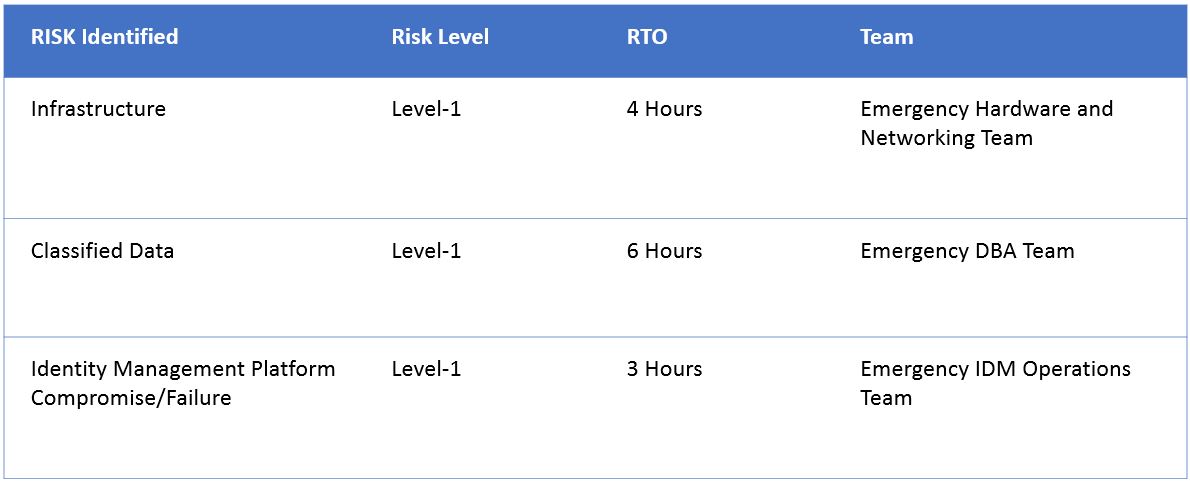Screen dimensions: 1190x497
Task: Click the "Compromise/Failure" text line
Action: [x=131, y=398]
